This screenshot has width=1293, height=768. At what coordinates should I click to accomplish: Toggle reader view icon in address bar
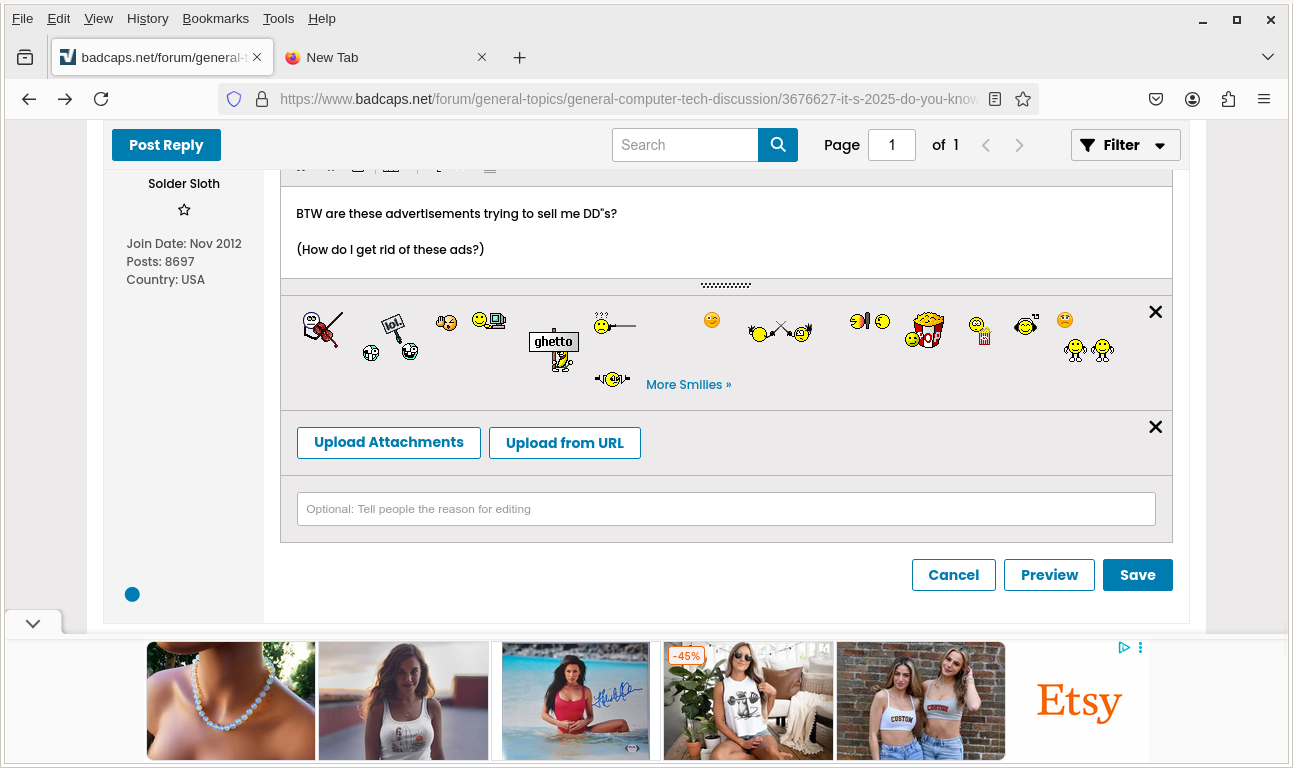coord(995,99)
